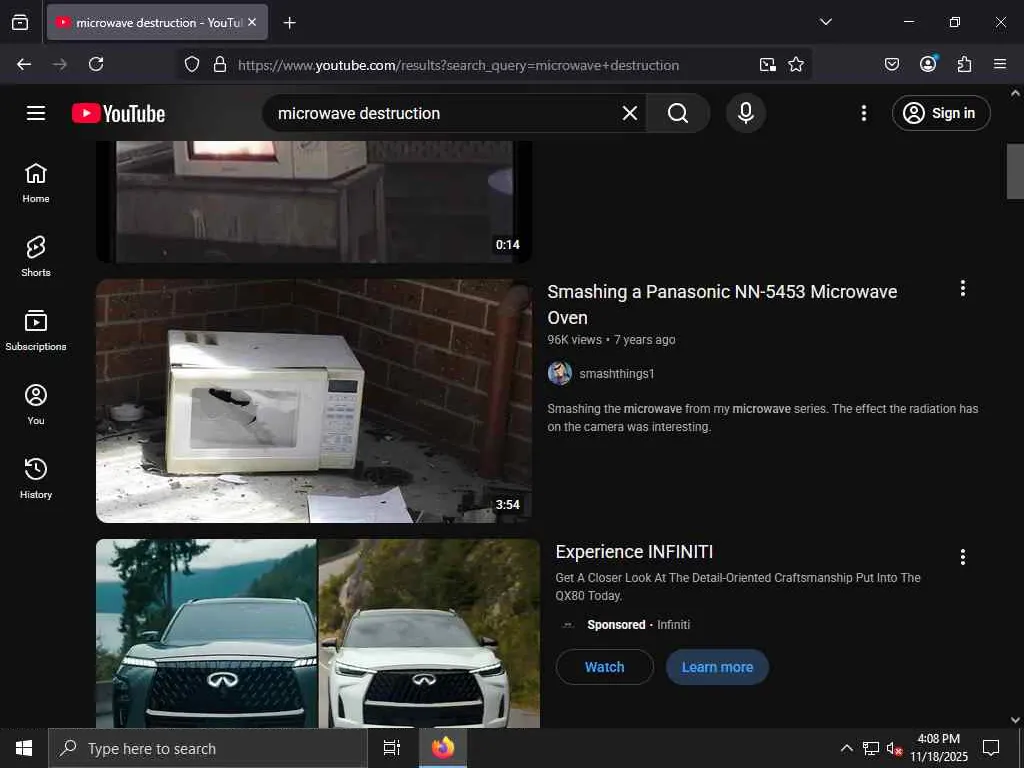Open Windows Task View
The image size is (1024, 768).
click(x=391, y=748)
